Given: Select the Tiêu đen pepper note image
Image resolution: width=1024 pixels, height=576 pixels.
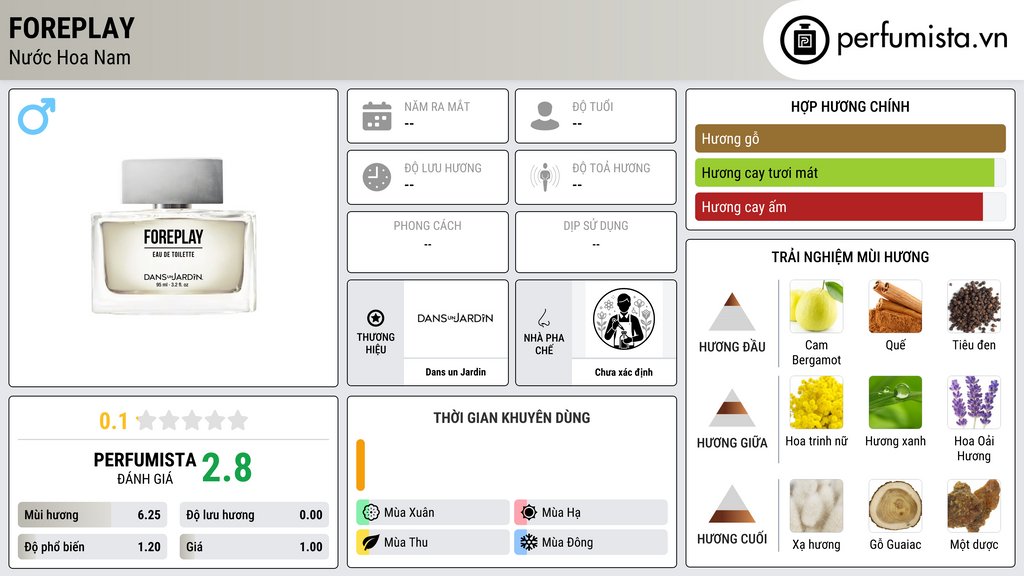Looking at the screenshot, I should (x=974, y=306).
